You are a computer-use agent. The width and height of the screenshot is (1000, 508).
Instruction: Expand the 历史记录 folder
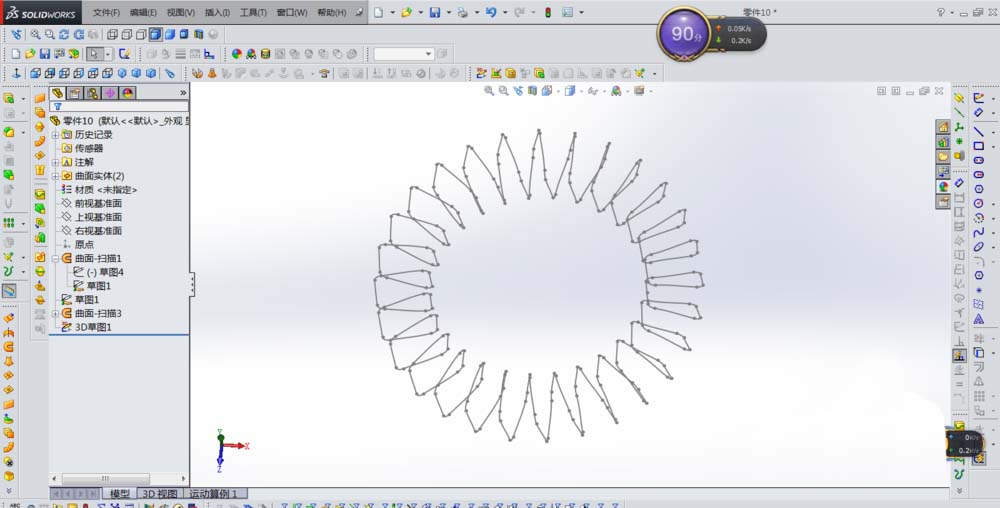55,134
